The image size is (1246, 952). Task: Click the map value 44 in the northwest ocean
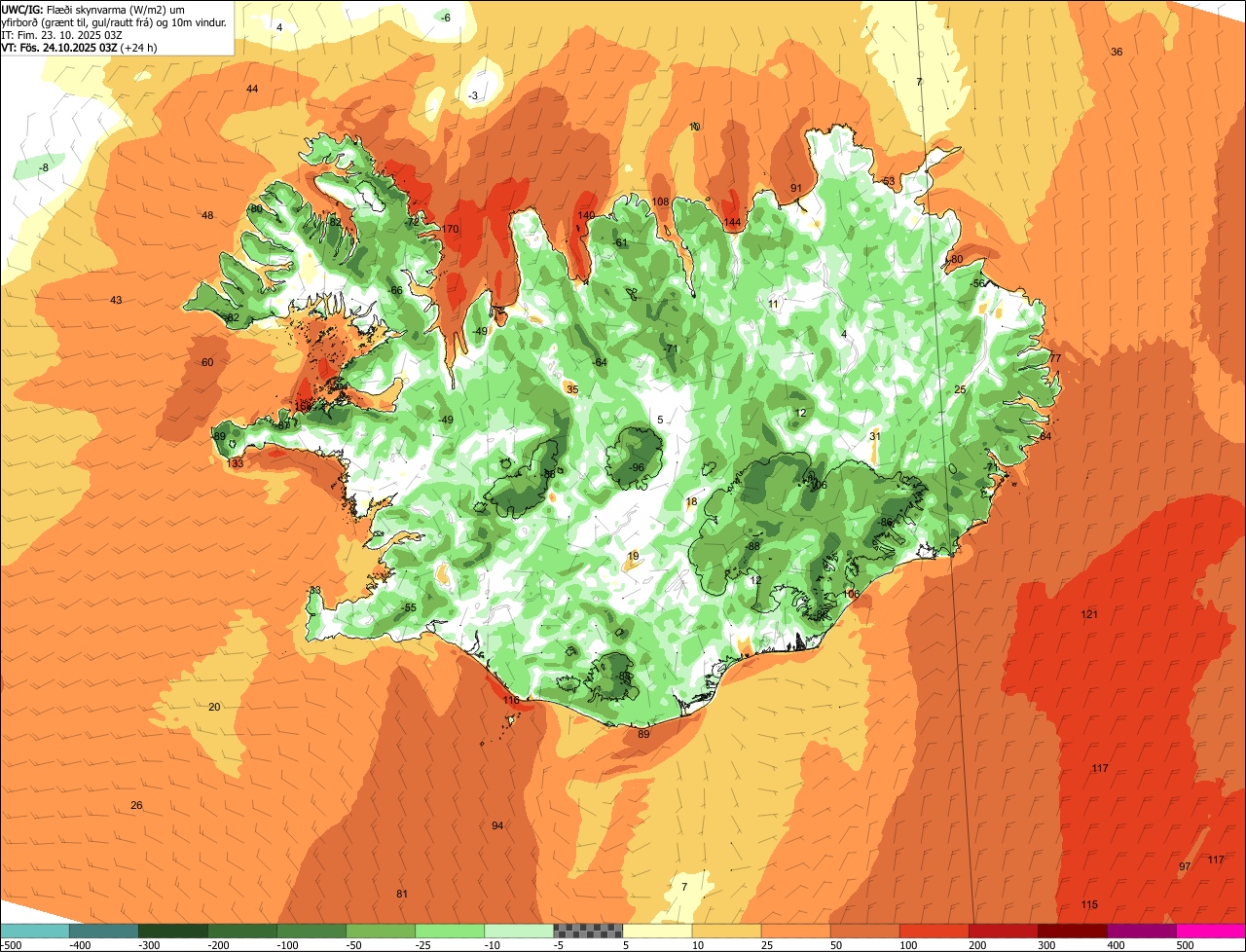pos(252,90)
